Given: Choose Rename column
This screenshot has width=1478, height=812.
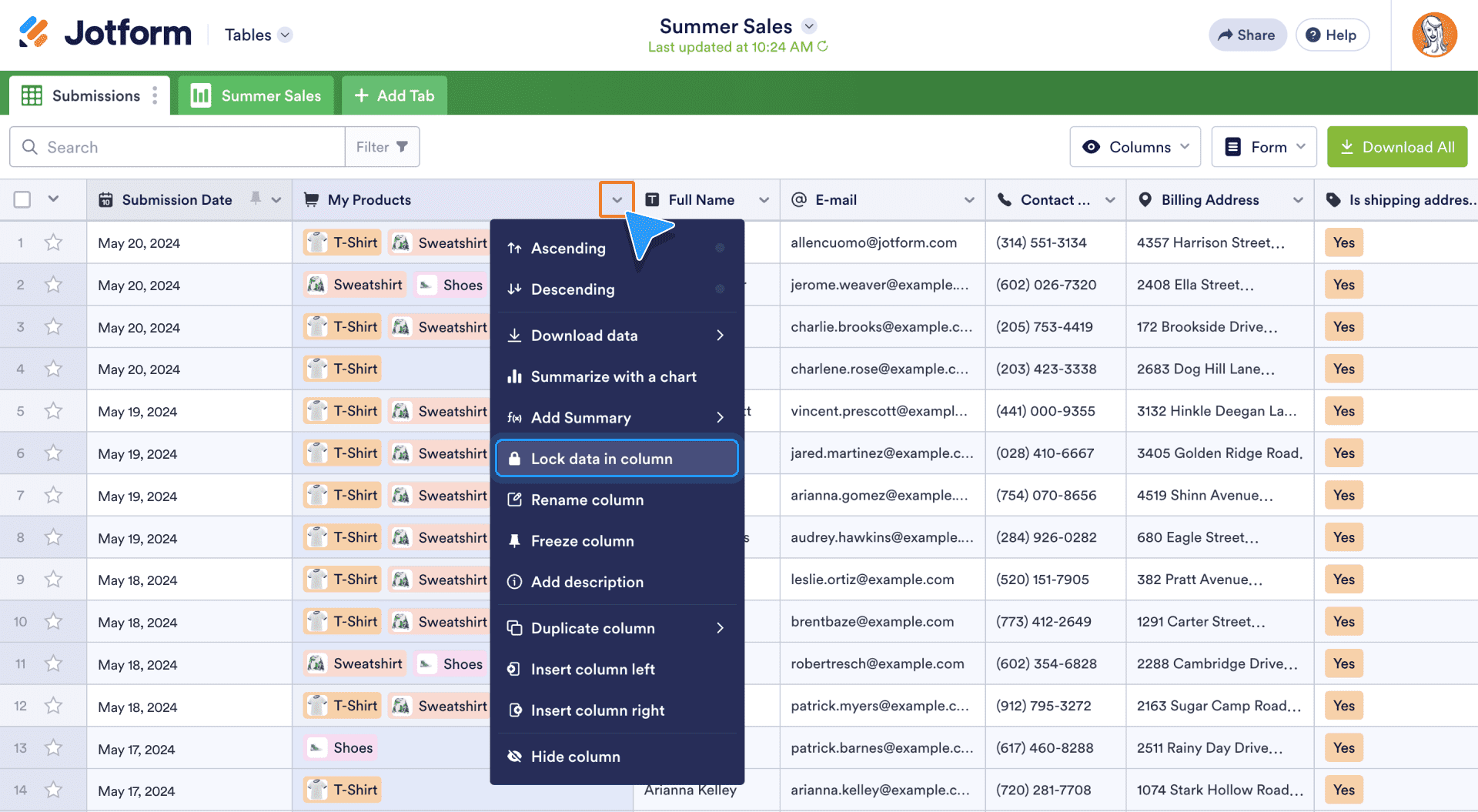Looking at the screenshot, I should tap(617, 500).
